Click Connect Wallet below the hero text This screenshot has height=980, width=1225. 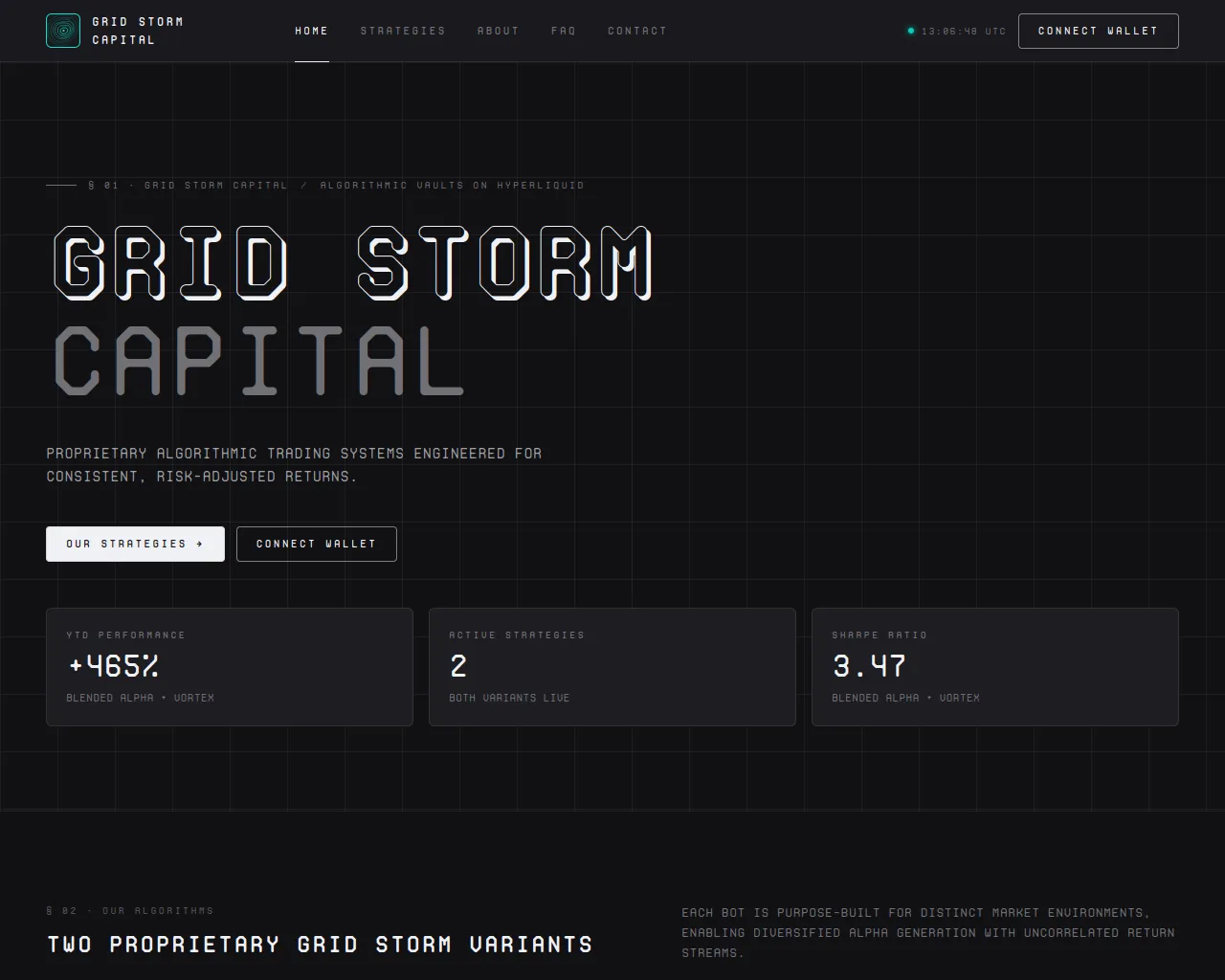coord(317,544)
